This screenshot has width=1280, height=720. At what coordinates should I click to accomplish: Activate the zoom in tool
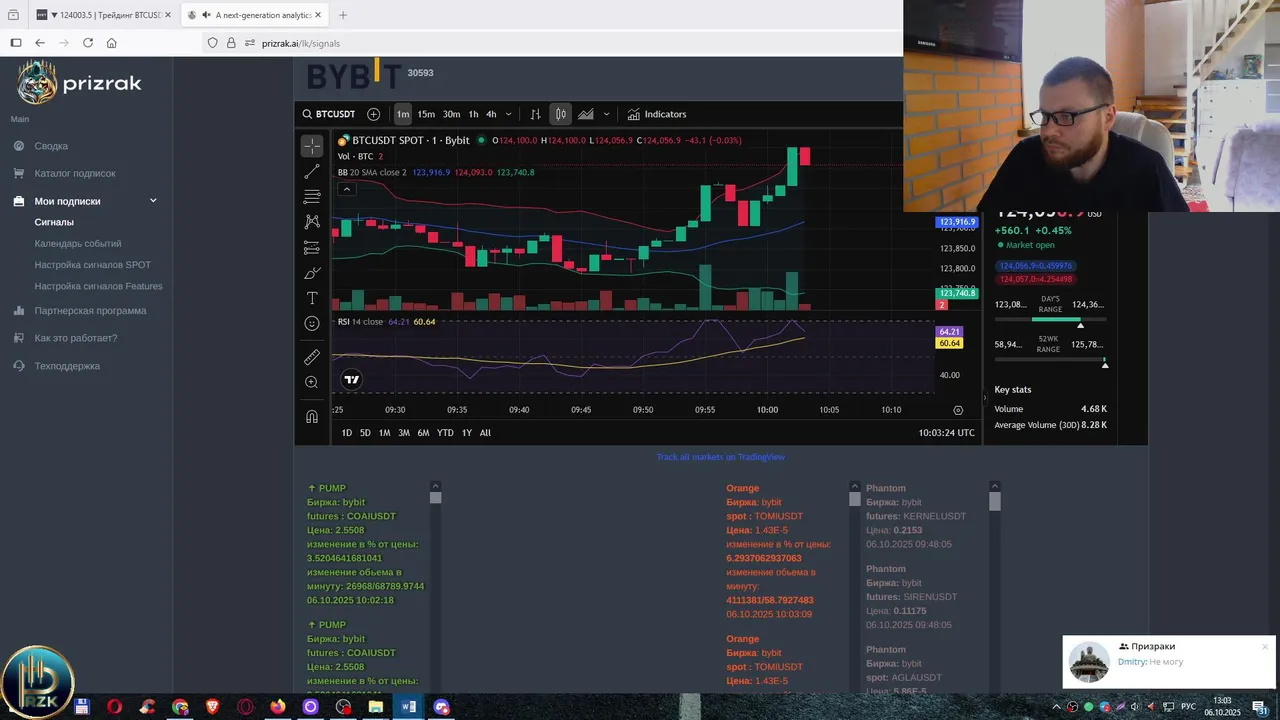[x=312, y=382]
